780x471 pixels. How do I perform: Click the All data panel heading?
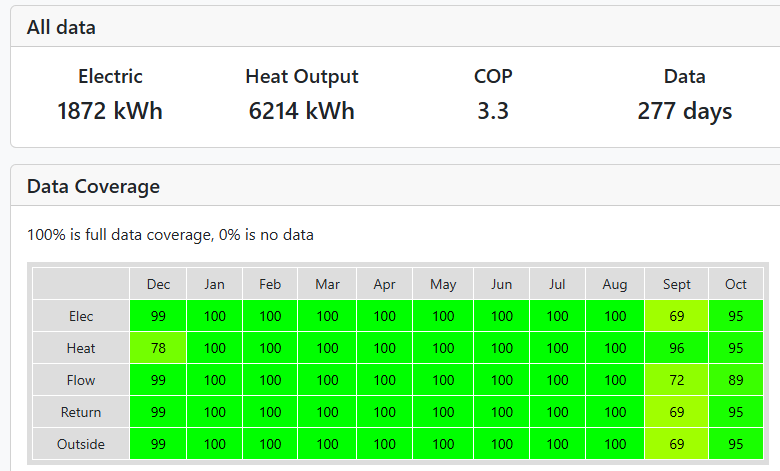point(61,28)
